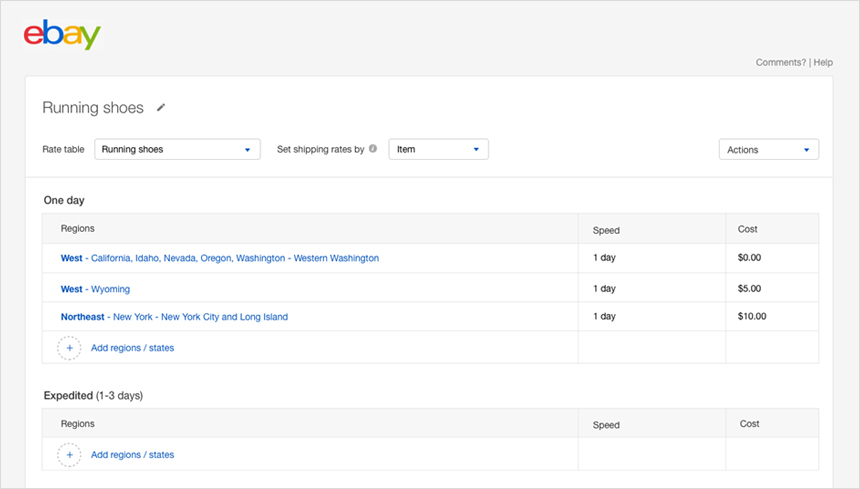860x489 pixels.
Task: Click the Expedited (1-3 days) heading
Action: click(x=93, y=396)
